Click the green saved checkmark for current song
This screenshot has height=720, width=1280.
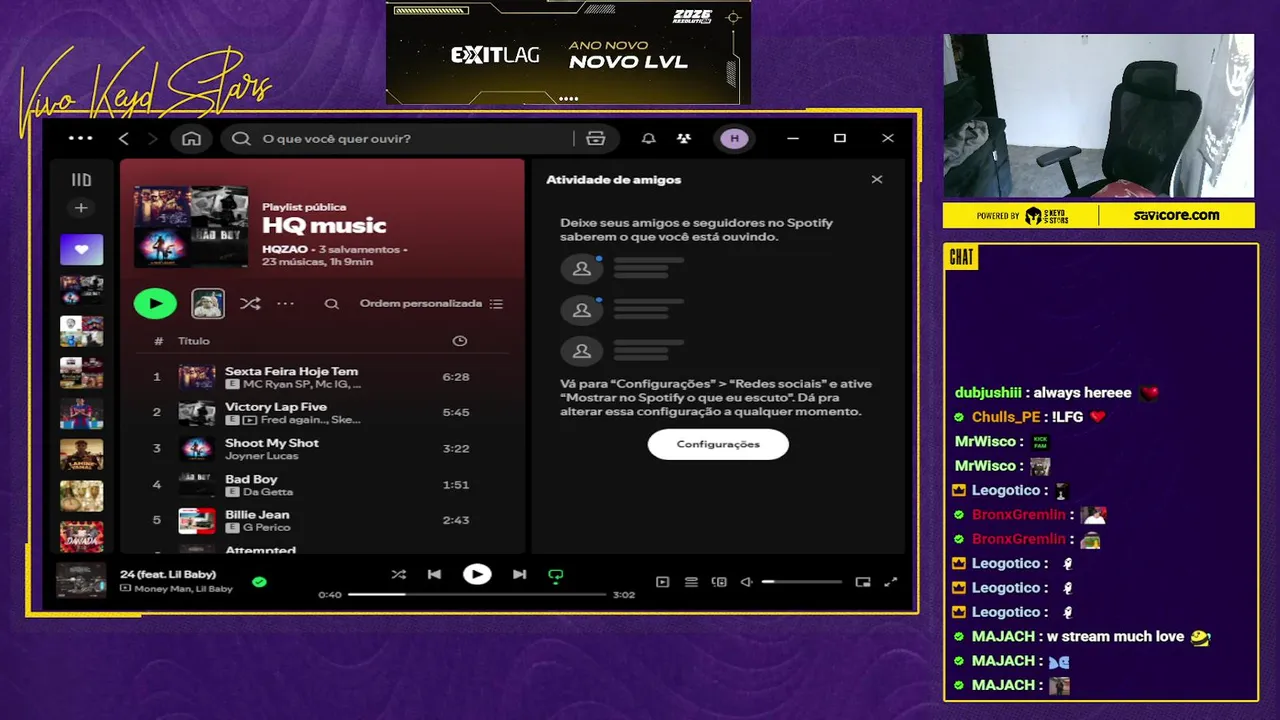[259, 581]
